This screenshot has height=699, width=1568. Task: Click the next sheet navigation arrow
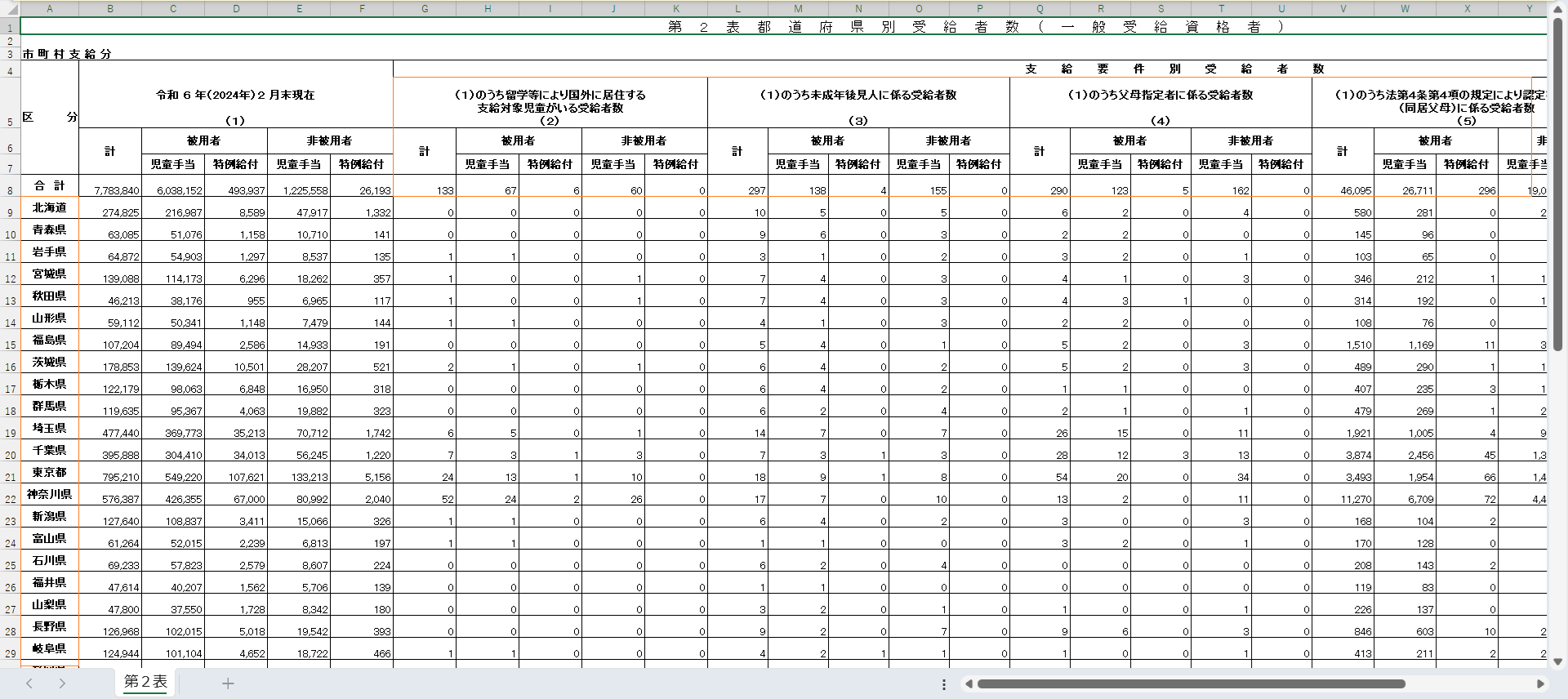[62, 683]
